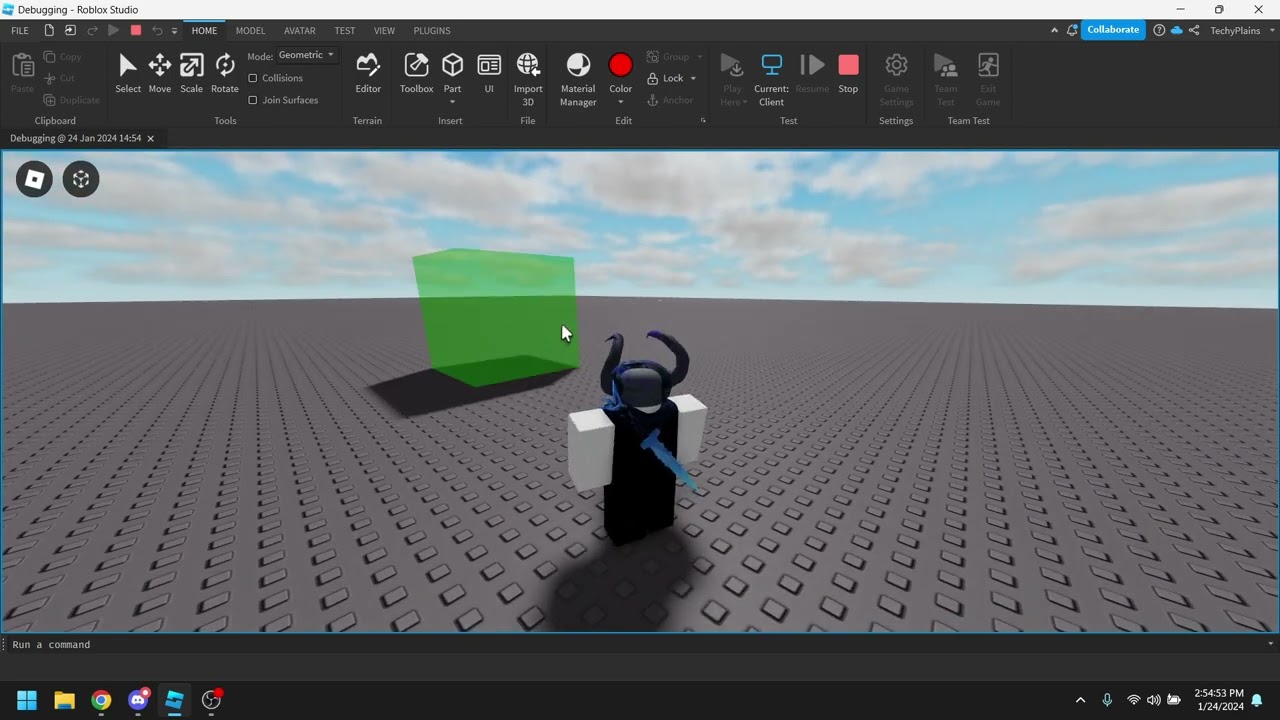Open the PLUGINS ribbon tab
The image size is (1280, 720).
[432, 31]
